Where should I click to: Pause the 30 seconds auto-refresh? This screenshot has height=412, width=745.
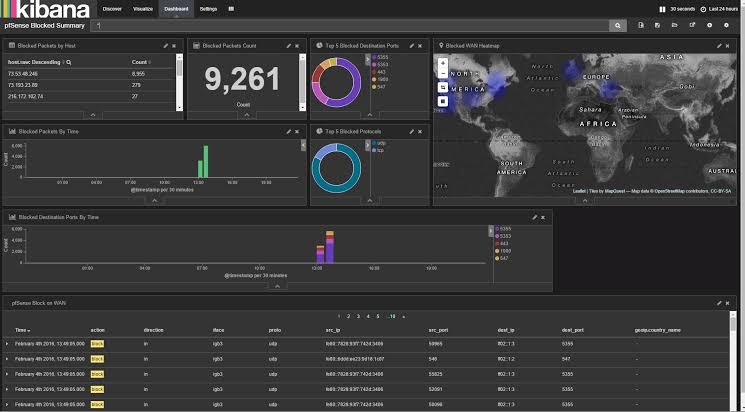[x=662, y=9]
